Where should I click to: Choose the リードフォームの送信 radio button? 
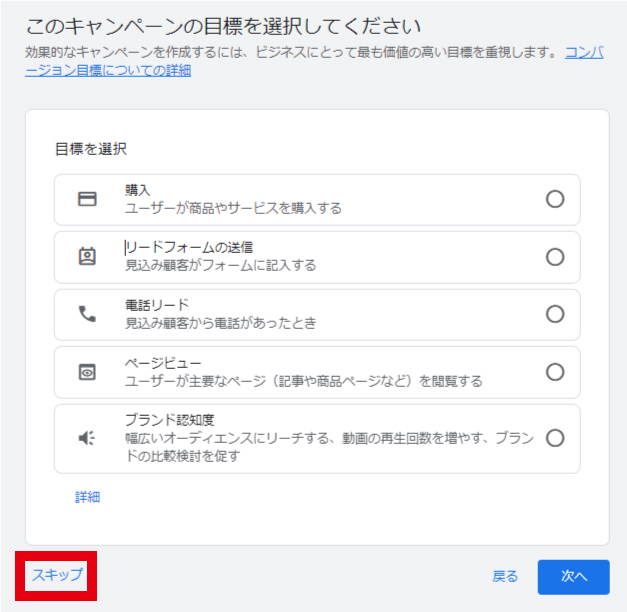[x=555, y=257]
